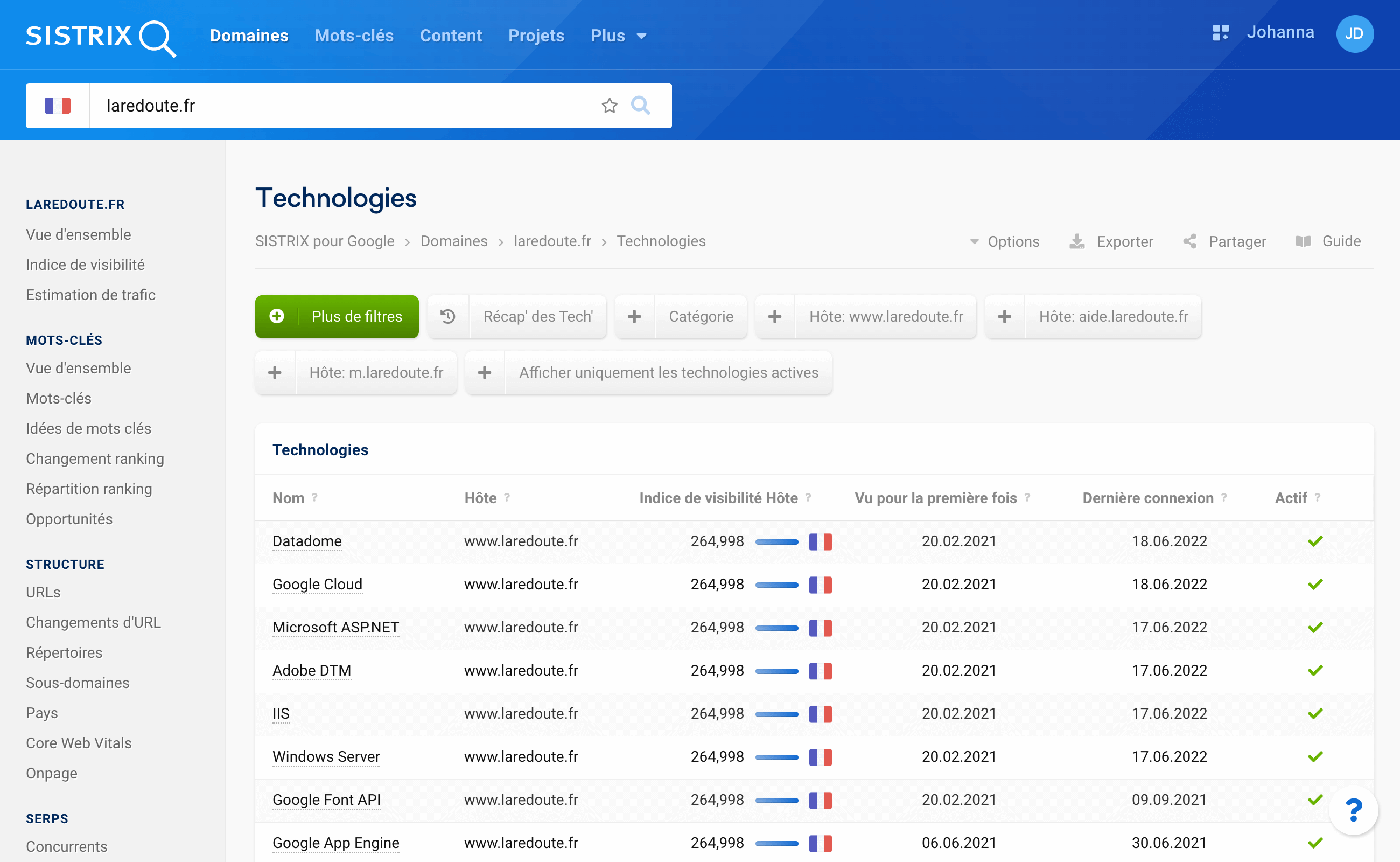
Task: Click the Récap' des Tech' filter button
Action: 517,316
